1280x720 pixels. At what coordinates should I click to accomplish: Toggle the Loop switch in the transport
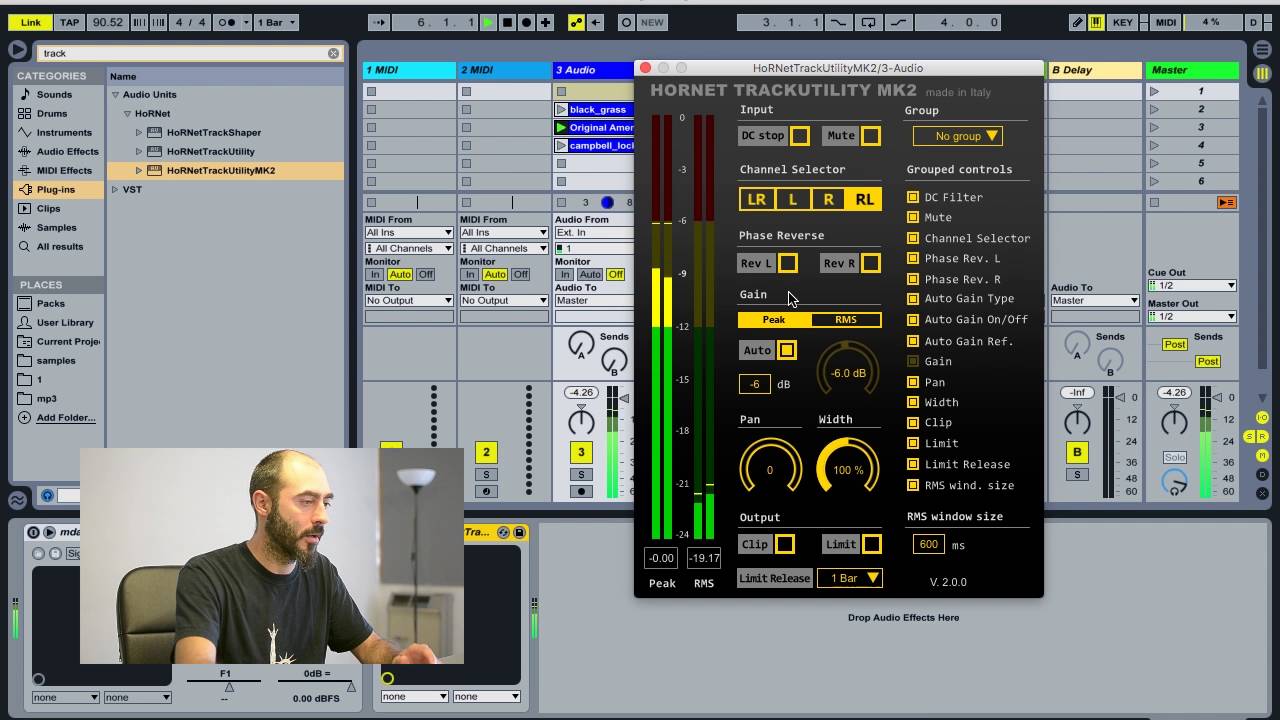point(868,22)
